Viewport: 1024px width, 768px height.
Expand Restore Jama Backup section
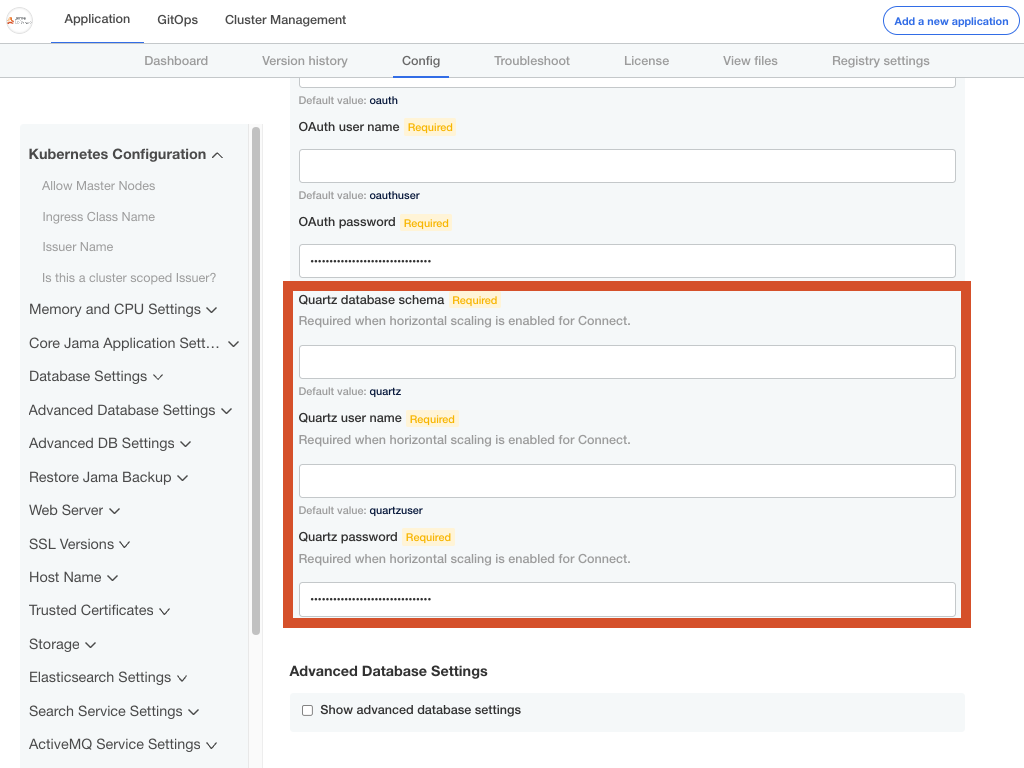(108, 478)
